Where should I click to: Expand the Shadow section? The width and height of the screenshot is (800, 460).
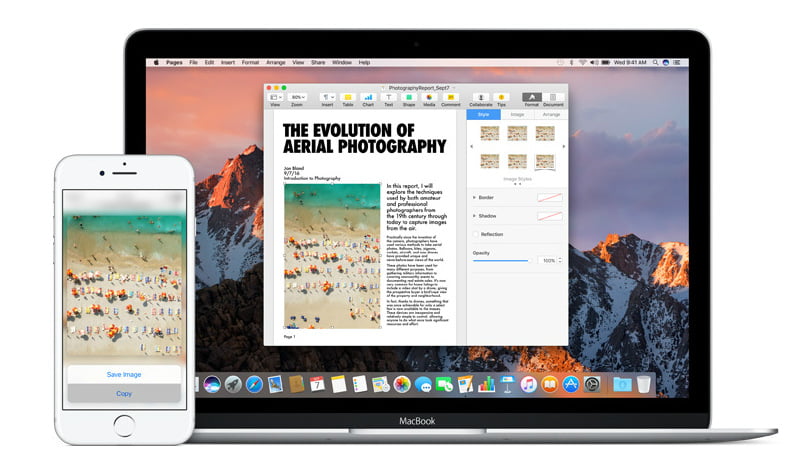474,216
